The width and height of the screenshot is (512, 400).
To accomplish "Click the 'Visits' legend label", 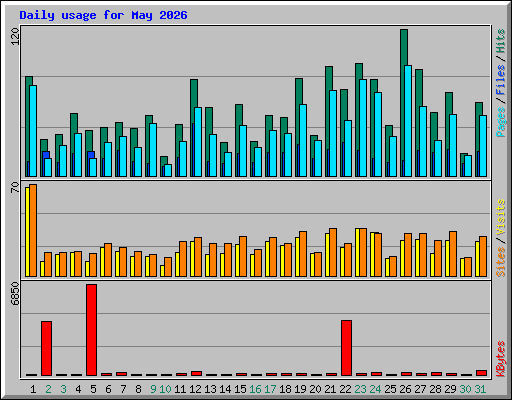I will point(500,217).
